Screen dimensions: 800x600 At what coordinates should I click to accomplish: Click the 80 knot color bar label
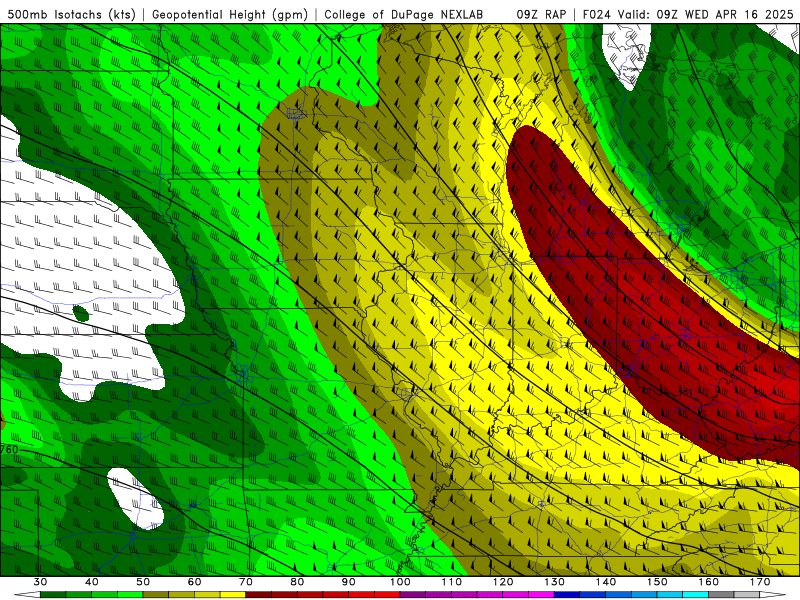(297, 582)
